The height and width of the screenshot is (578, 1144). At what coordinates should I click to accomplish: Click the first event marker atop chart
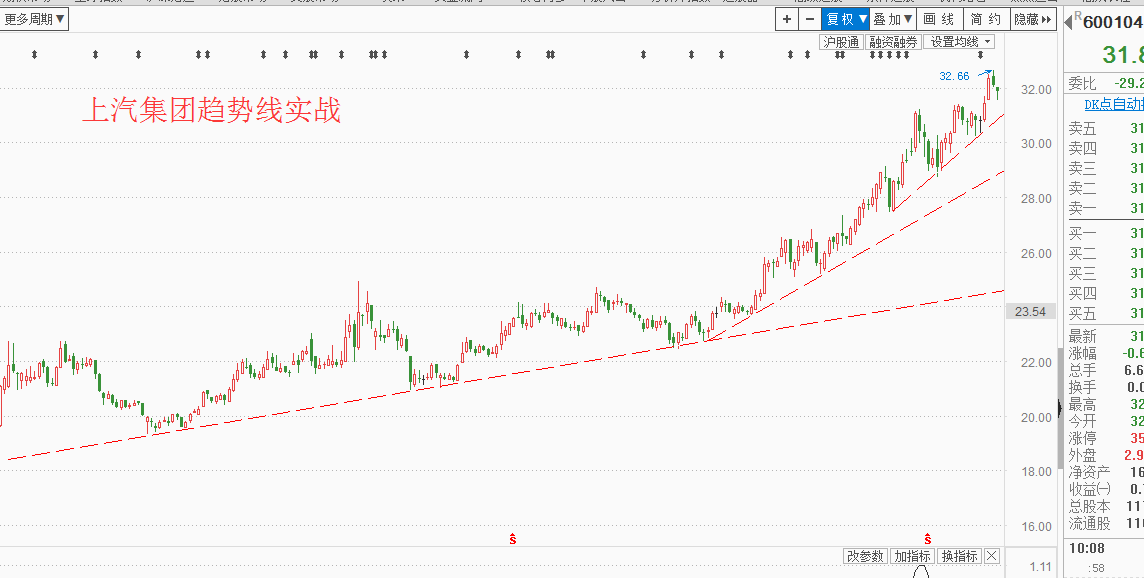tap(34, 54)
